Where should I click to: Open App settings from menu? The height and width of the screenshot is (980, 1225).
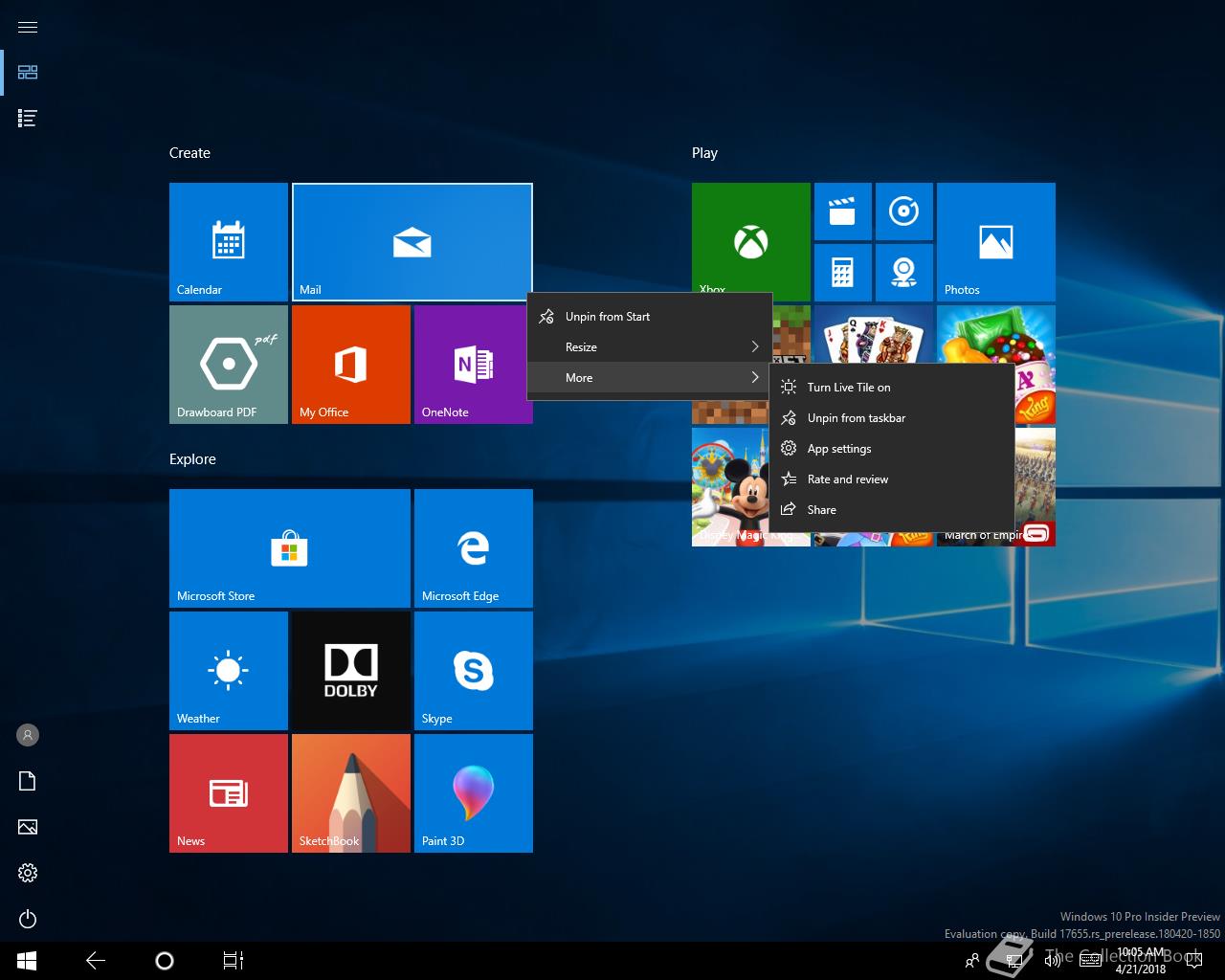click(892, 449)
